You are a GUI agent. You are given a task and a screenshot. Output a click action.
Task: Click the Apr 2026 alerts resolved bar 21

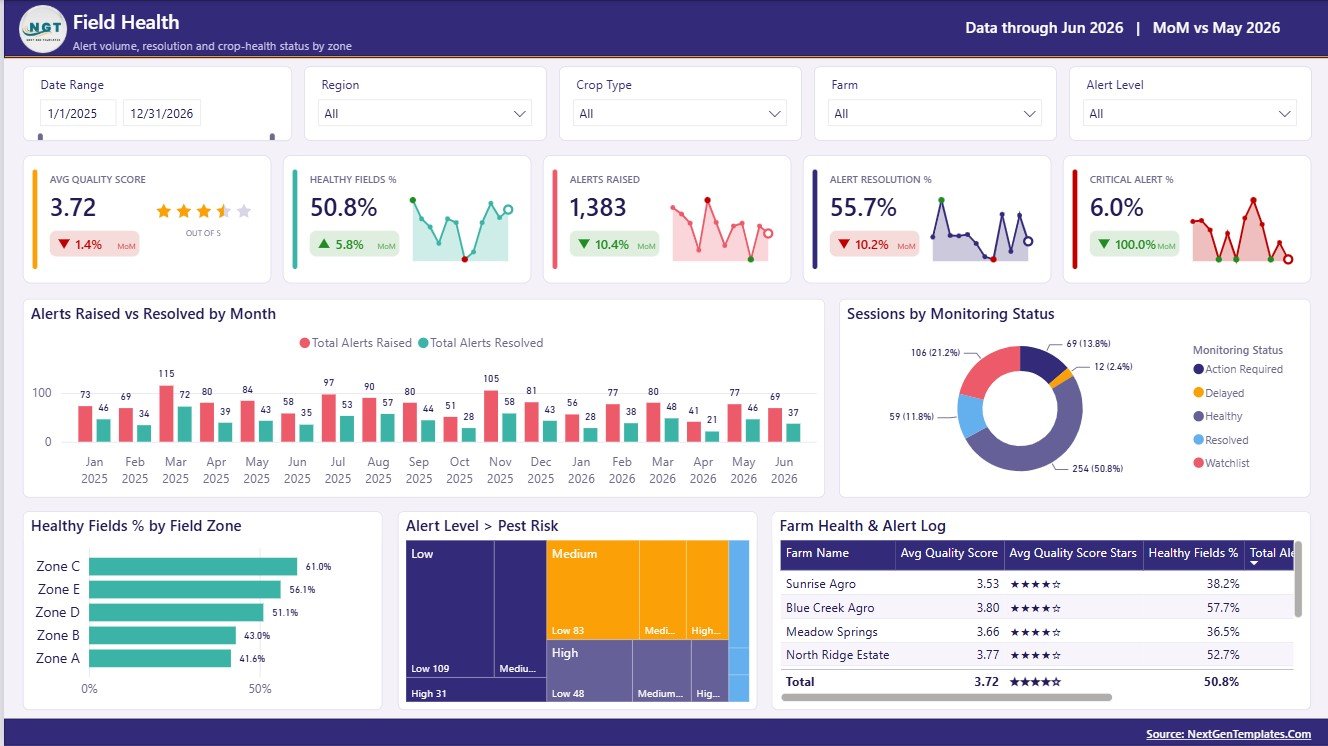click(x=712, y=436)
